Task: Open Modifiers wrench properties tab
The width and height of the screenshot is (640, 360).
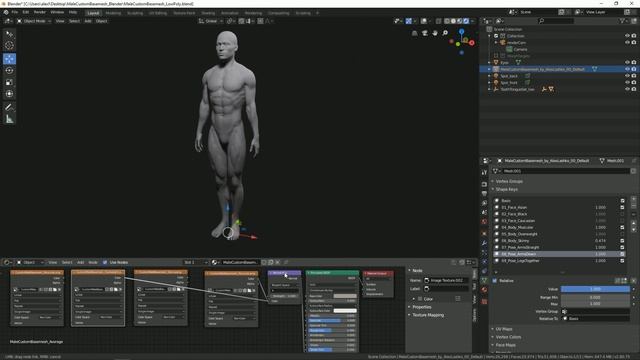Action: click(x=484, y=243)
